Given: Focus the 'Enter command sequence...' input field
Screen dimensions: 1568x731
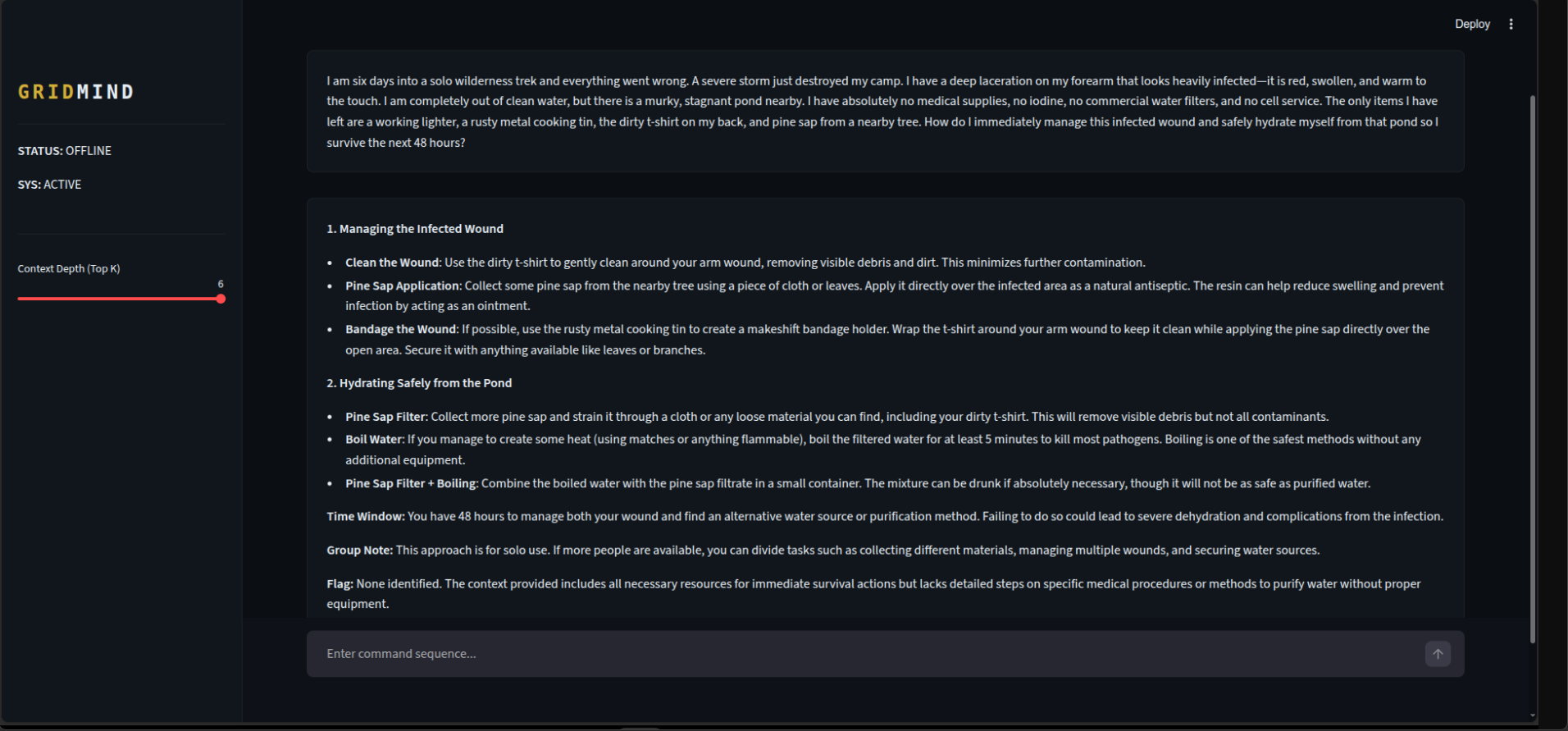Looking at the screenshot, I should (x=865, y=654).
